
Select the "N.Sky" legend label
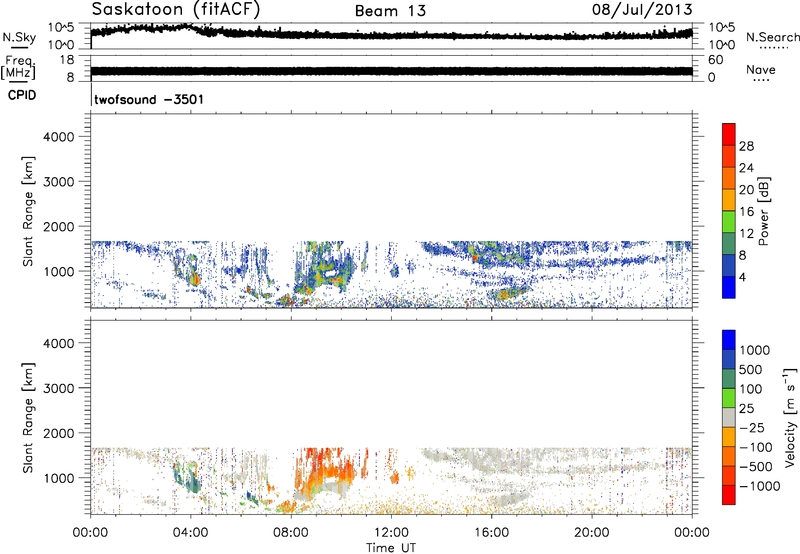(x=19, y=37)
